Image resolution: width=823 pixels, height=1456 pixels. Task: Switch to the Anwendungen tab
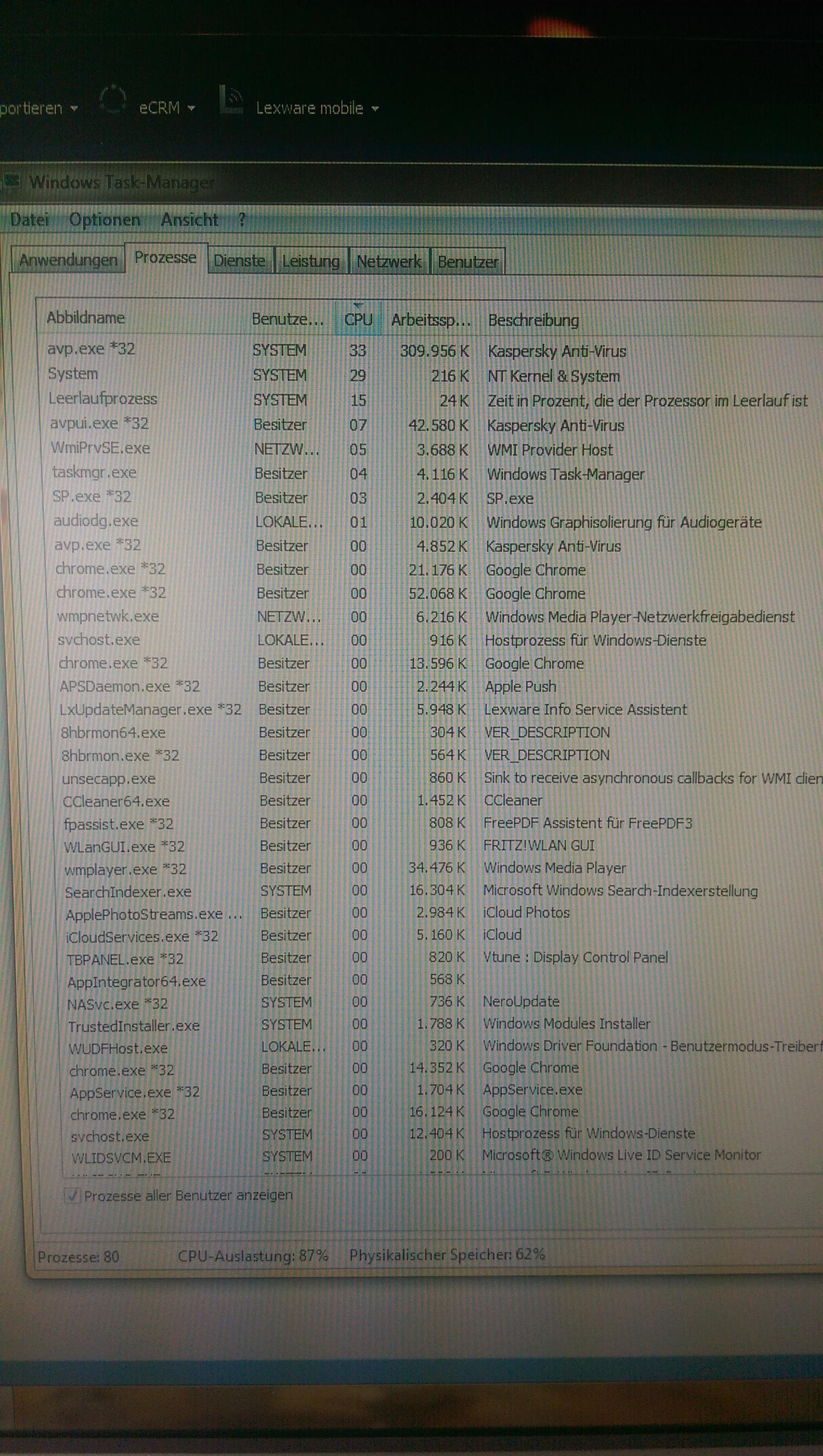(x=68, y=260)
